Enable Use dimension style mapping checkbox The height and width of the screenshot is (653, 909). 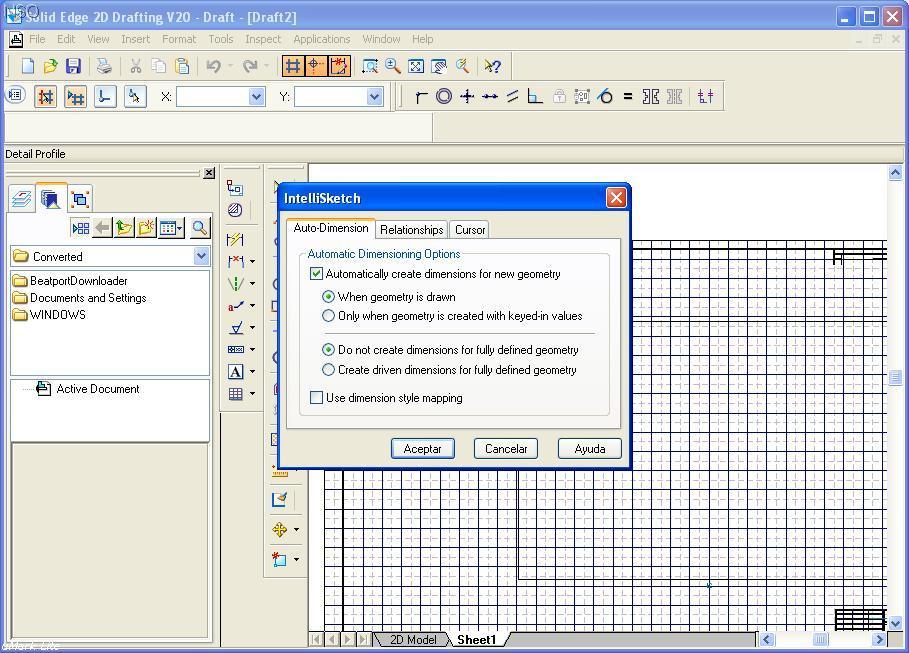coord(317,398)
